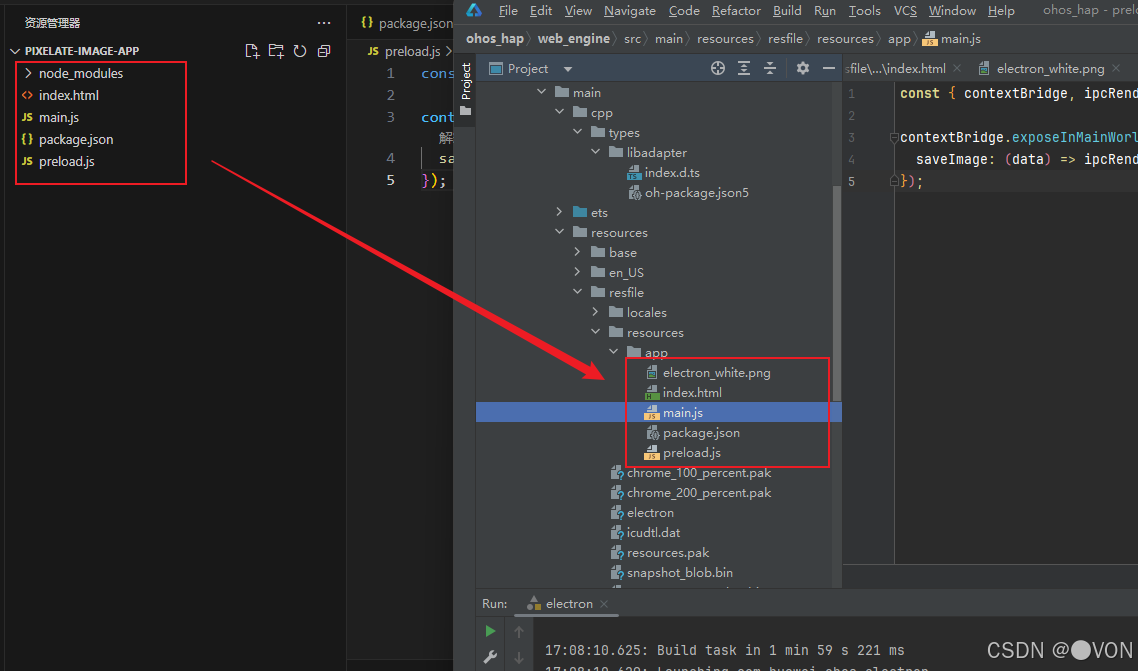Viewport: 1138px width, 671px height.
Task: Toggle Project tool window side tab
Action: 466,89
